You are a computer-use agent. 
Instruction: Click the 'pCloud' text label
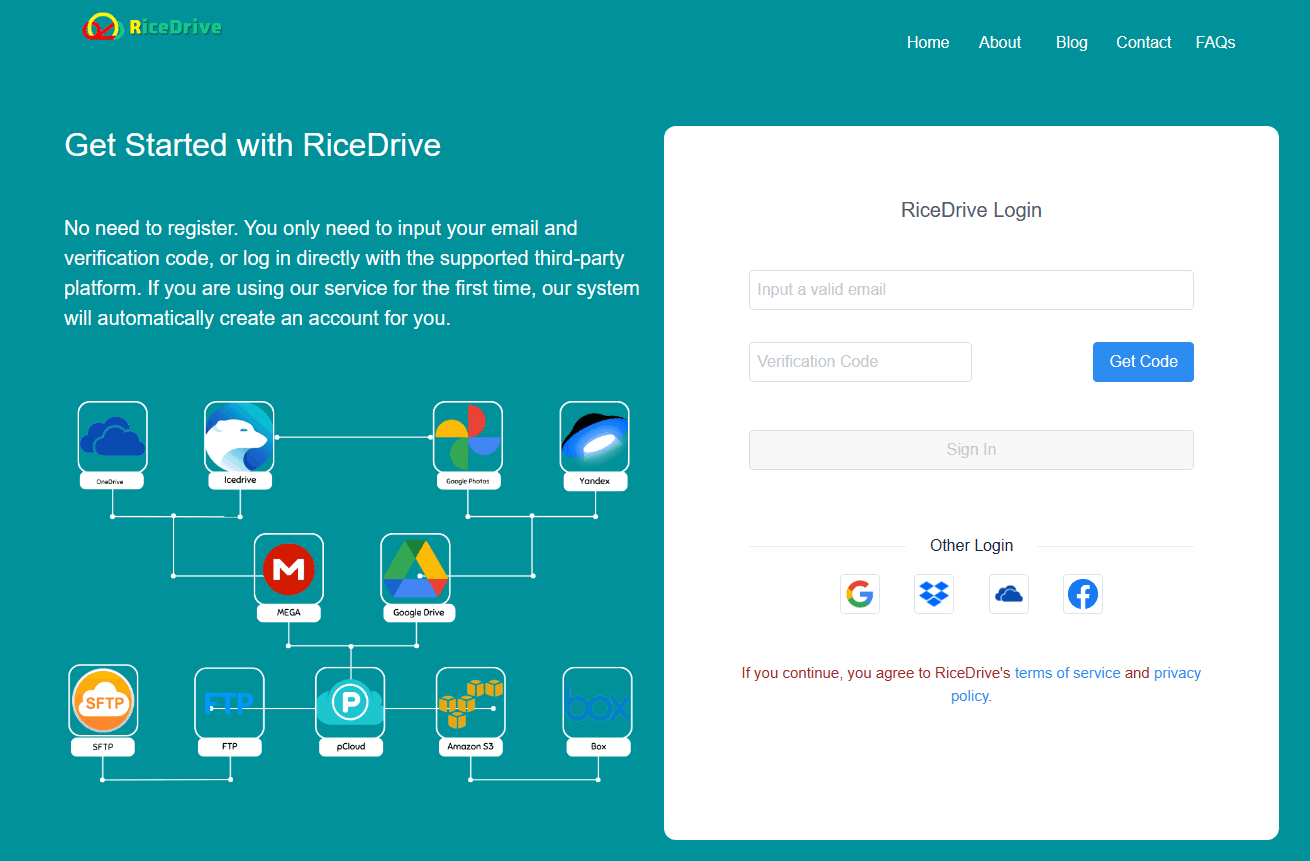pos(350,746)
